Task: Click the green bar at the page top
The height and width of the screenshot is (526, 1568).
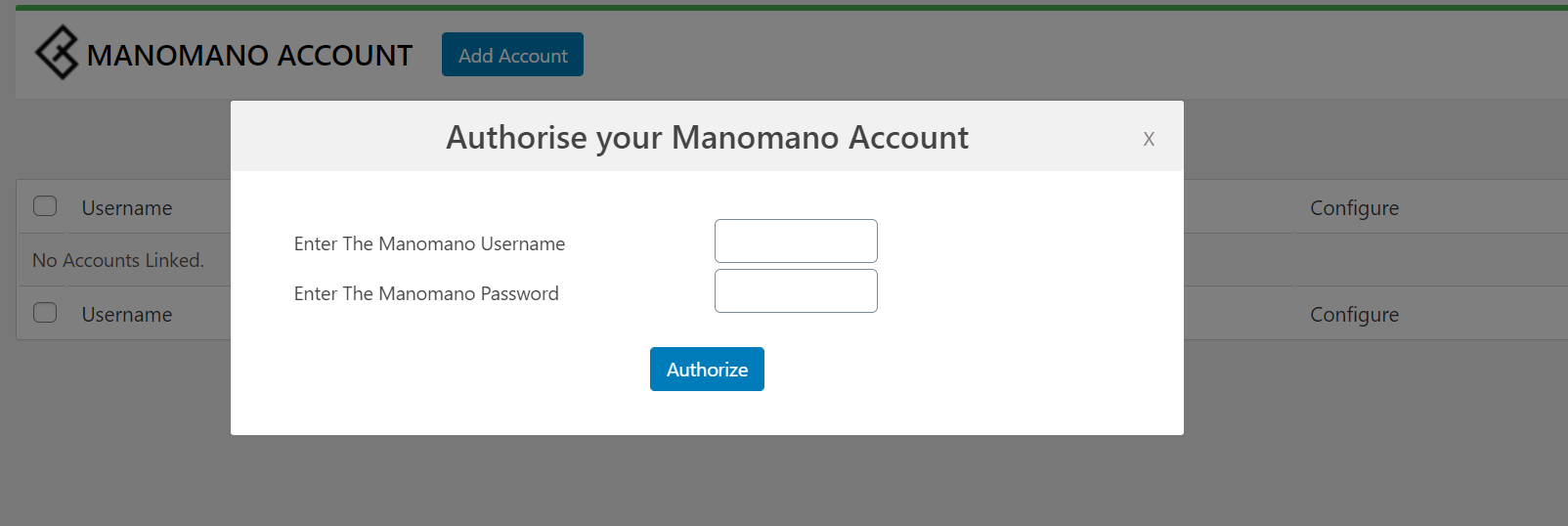Action: click(x=782, y=8)
